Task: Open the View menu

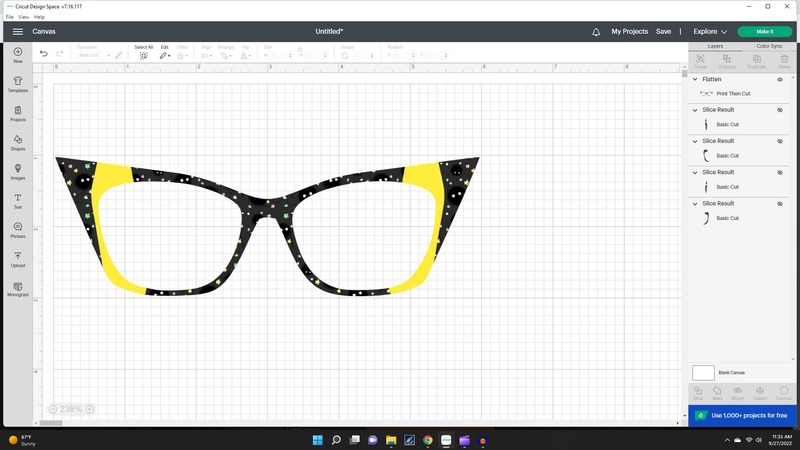Action: tap(23, 17)
